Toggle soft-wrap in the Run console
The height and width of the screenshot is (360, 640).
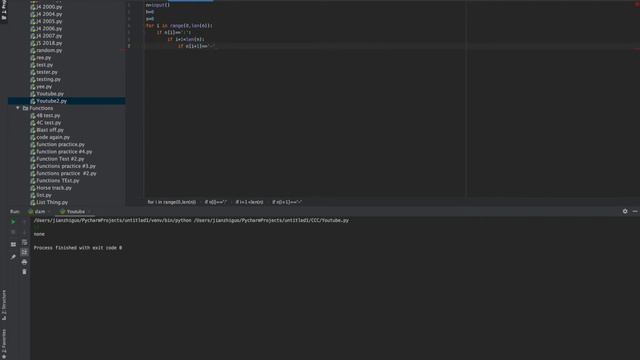(x=24, y=242)
